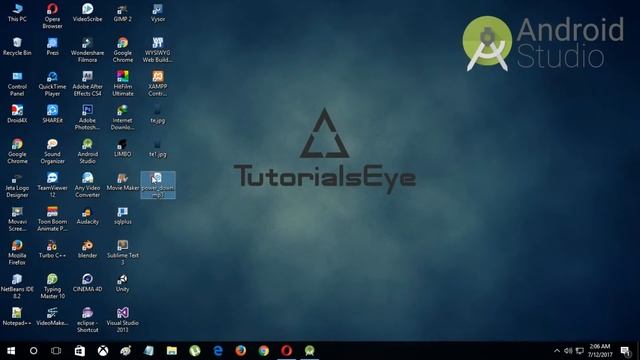Open the Action Center notifications icon
Viewport: 640px width, 360px height.
(x=625, y=351)
